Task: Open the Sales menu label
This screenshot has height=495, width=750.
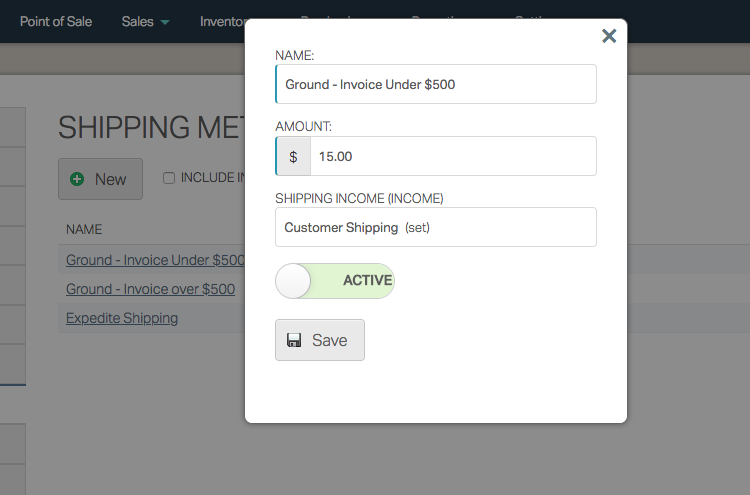Action: pos(137,22)
